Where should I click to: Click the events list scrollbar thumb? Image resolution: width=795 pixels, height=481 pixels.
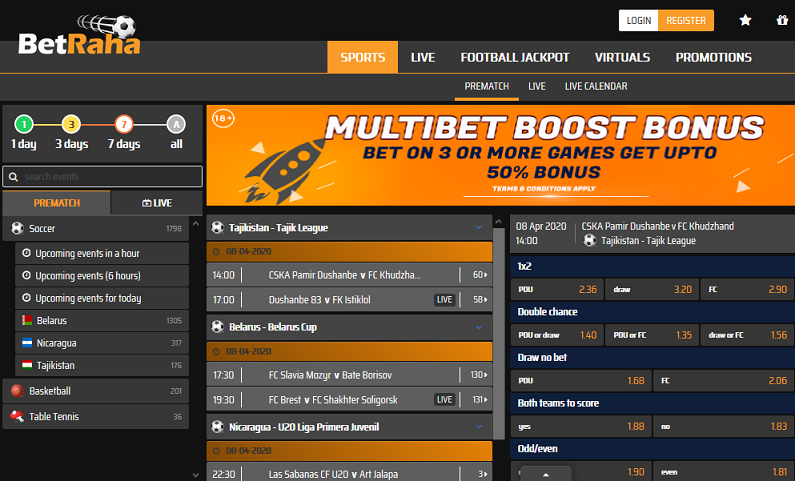point(498,334)
